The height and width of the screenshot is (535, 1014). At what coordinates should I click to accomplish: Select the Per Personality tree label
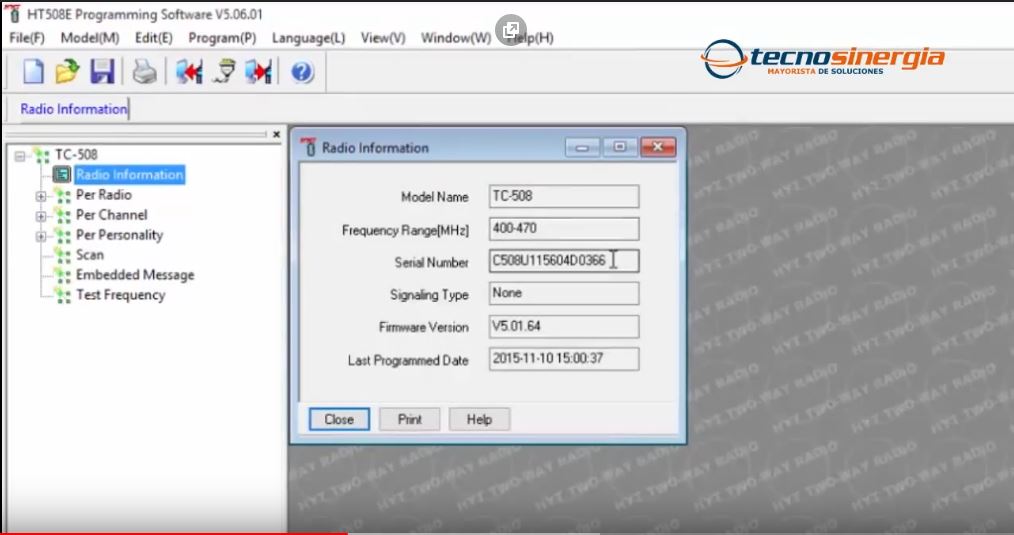click(x=119, y=235)
